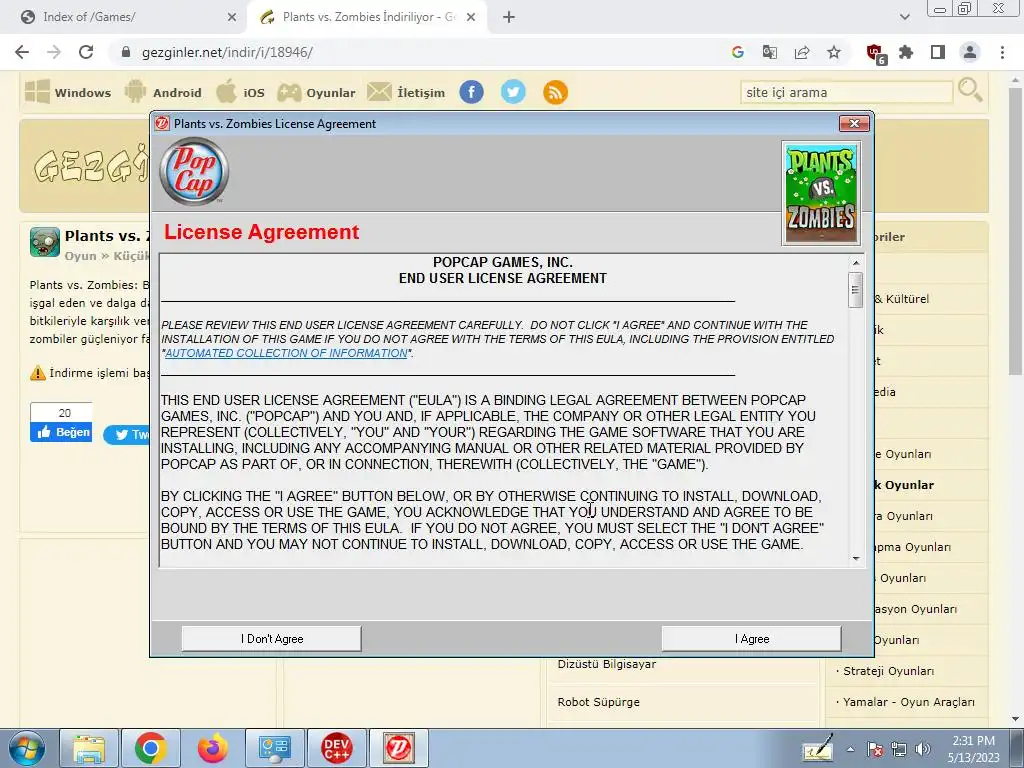Click the translate page icon
1024x768 pixels.
770,52
